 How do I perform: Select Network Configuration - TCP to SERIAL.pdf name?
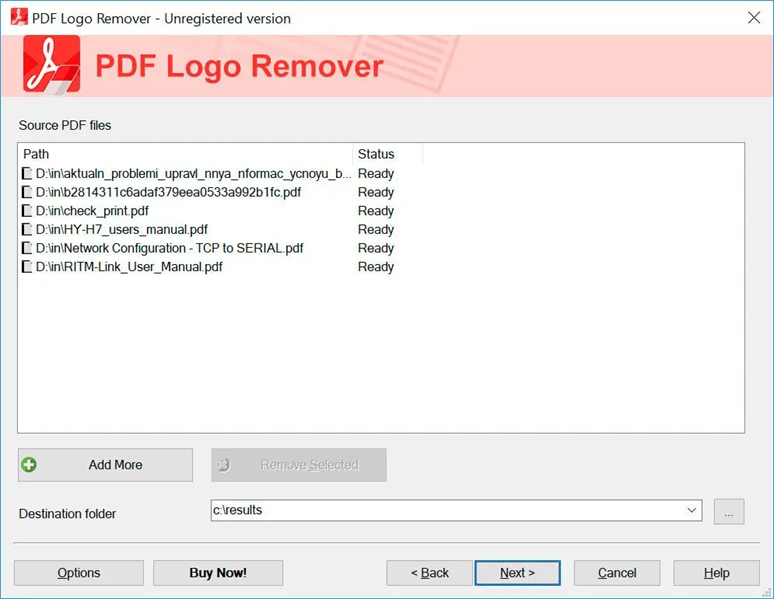[170, 248]
